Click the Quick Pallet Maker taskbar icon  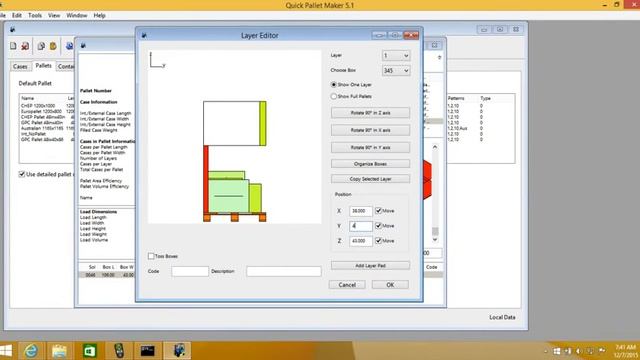(178, 351)
